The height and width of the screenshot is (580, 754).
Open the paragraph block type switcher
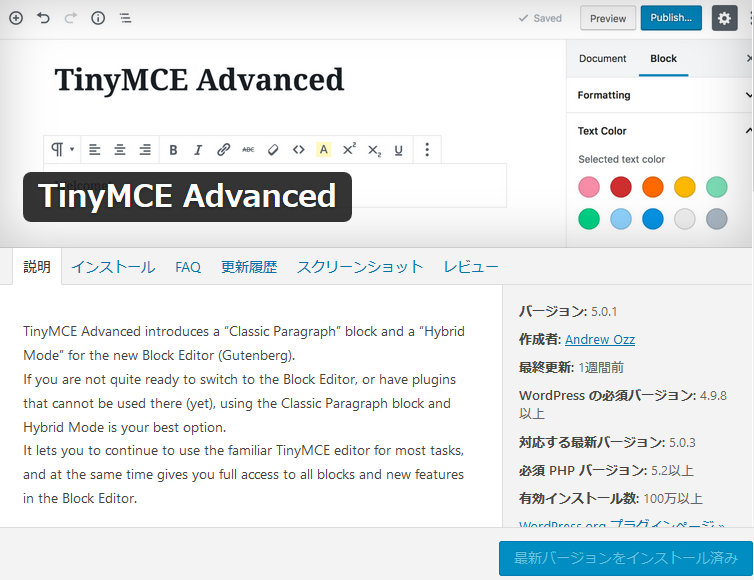[x=62, y=150]
